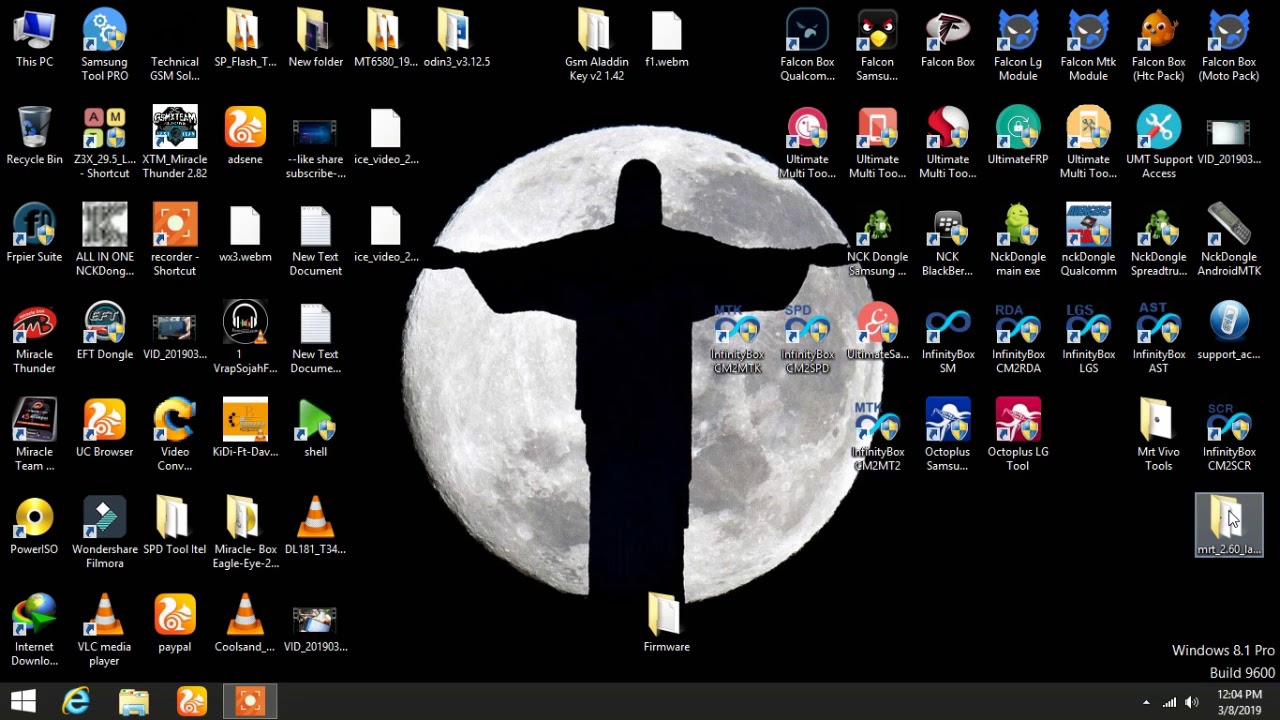Select the UMT Support Access icon
The image size is (1280, 720).
(x=1159, y=143)
